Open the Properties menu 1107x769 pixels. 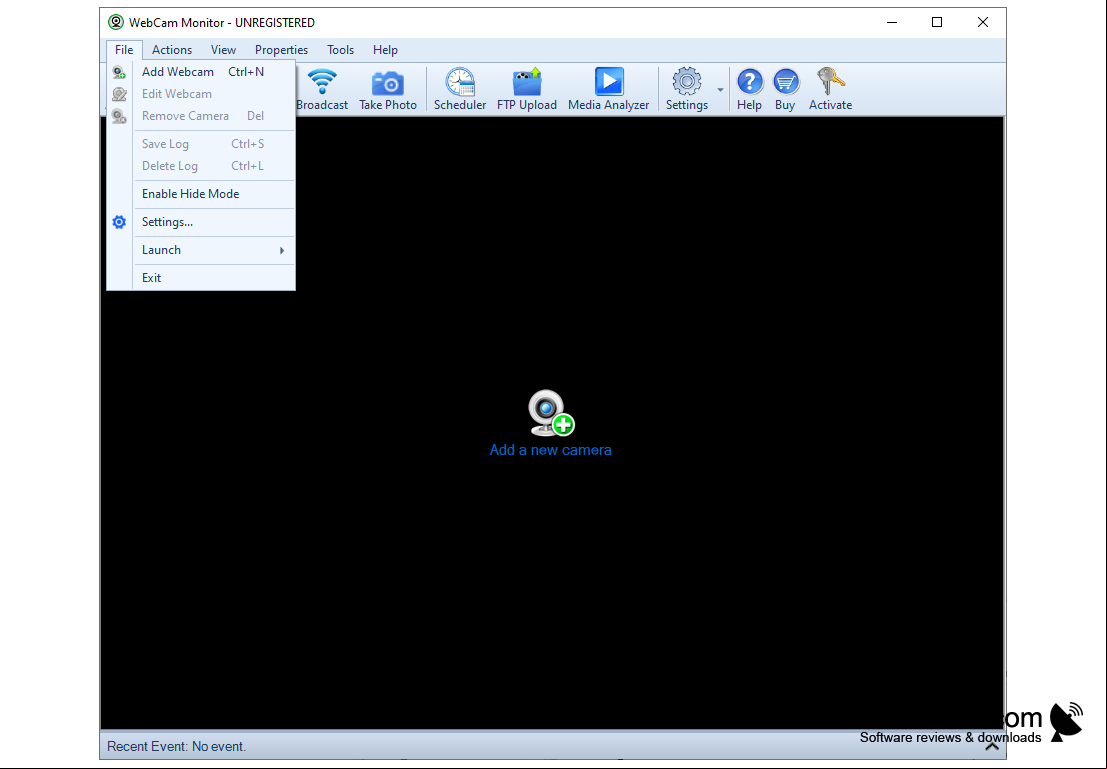281,49
